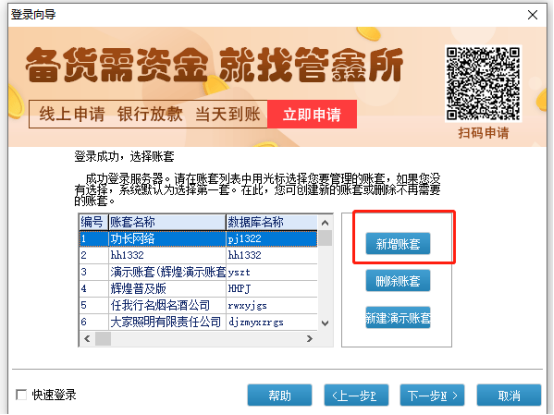Select account row hh1332

pos(198,255)
